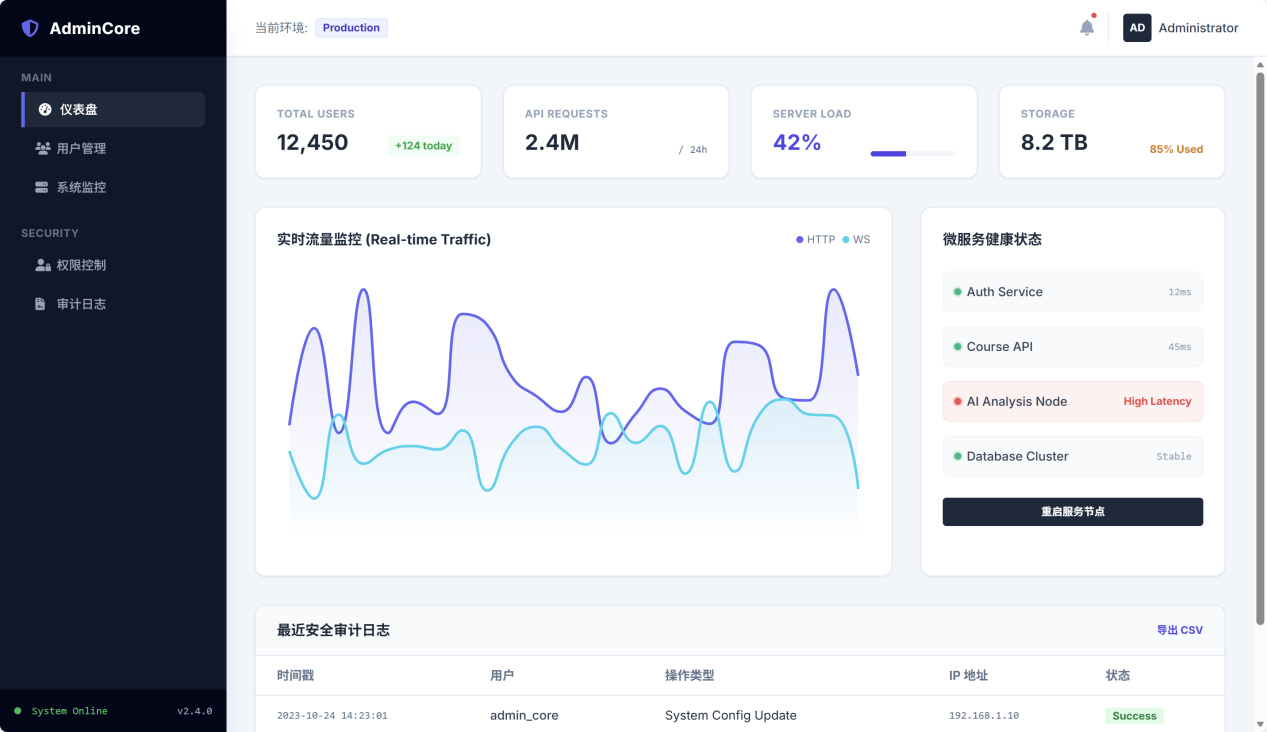Toggle the WS series in chart legend

click(x=856, y=240)
